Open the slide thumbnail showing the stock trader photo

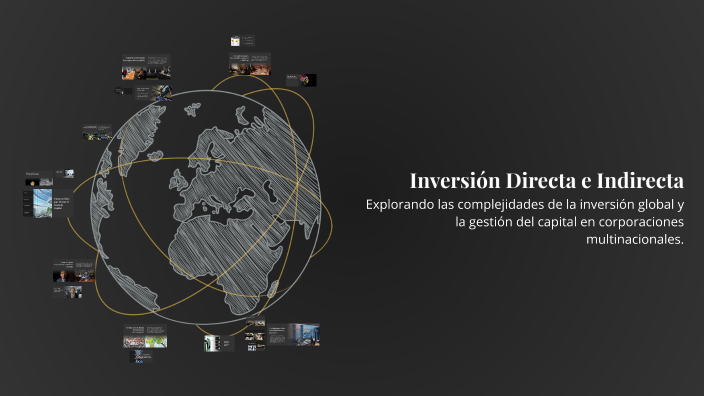(x=154, y=93)
